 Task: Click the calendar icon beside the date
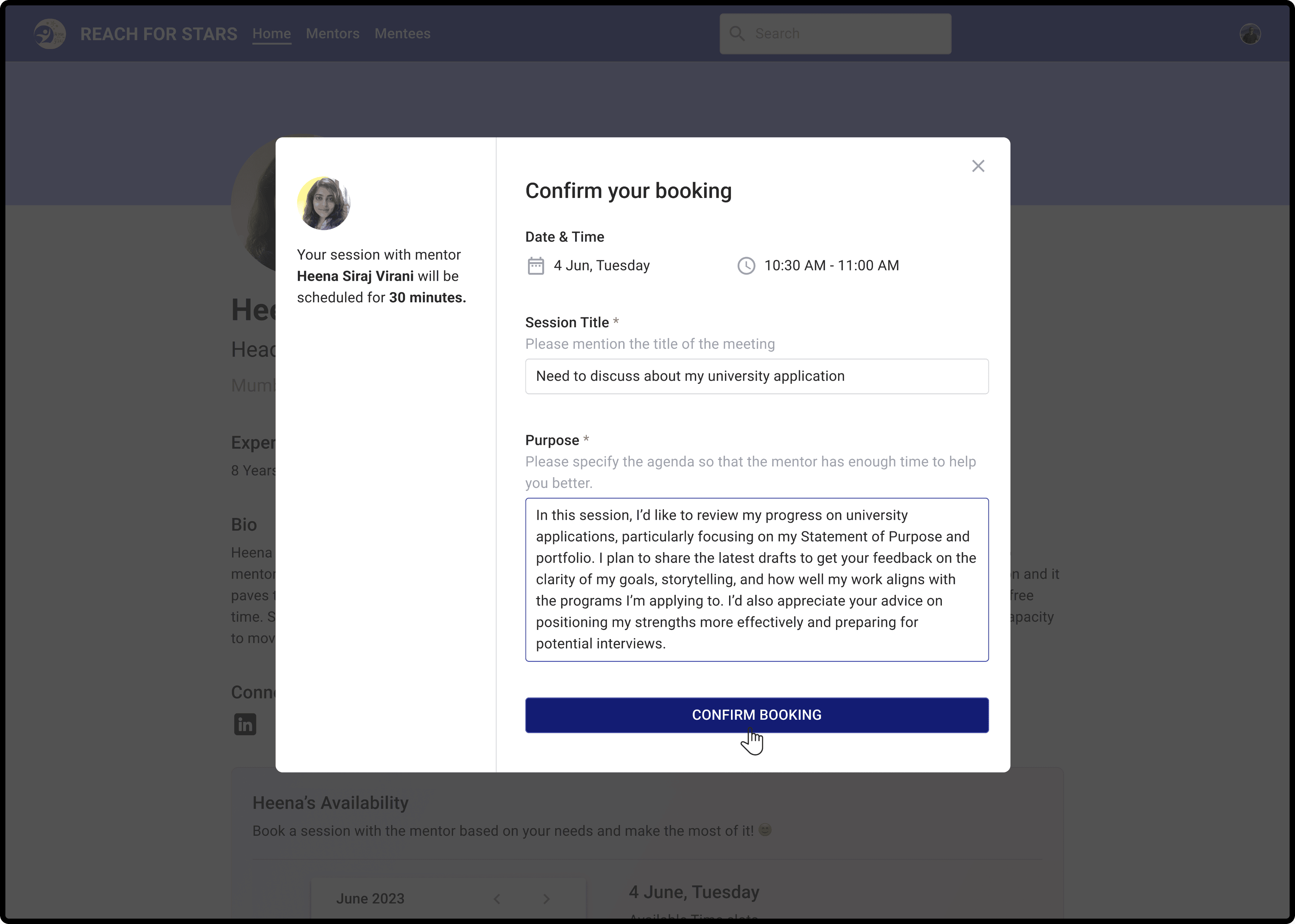click(536, 266)
